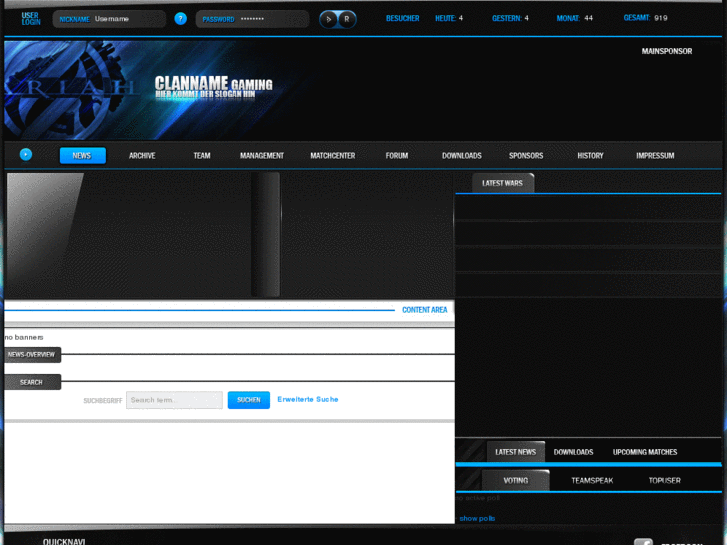This screenshot has width=727, height=545.
Task: Switch to the Topuser tab
Action: (x=664, y=481)
